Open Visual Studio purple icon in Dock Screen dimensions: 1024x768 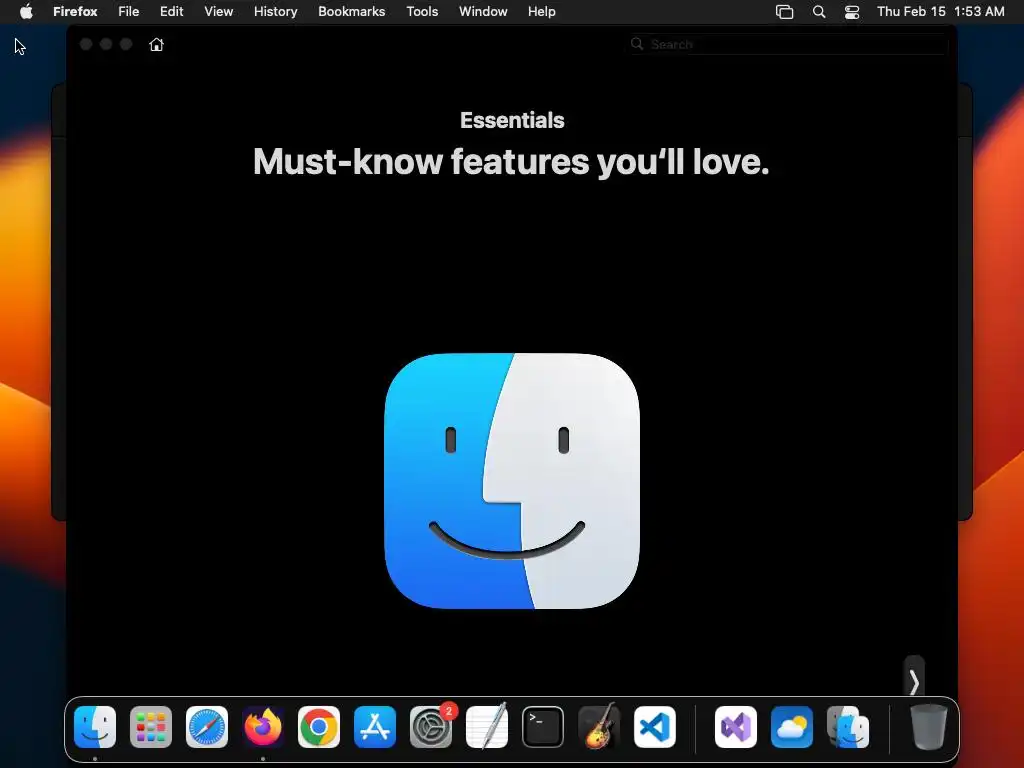(x=736, y=727)
